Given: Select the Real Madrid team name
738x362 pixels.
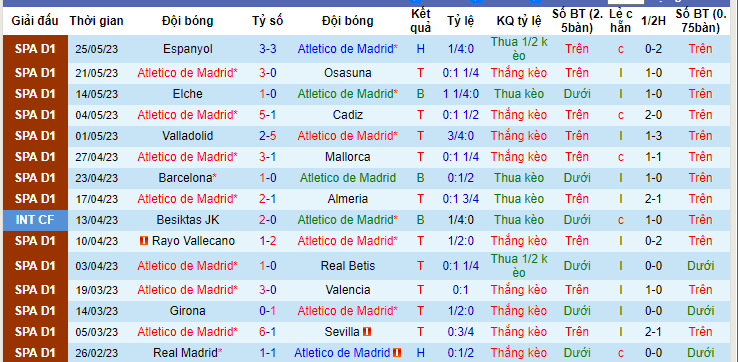Looking at the screenshot, I should click(185, 352).
